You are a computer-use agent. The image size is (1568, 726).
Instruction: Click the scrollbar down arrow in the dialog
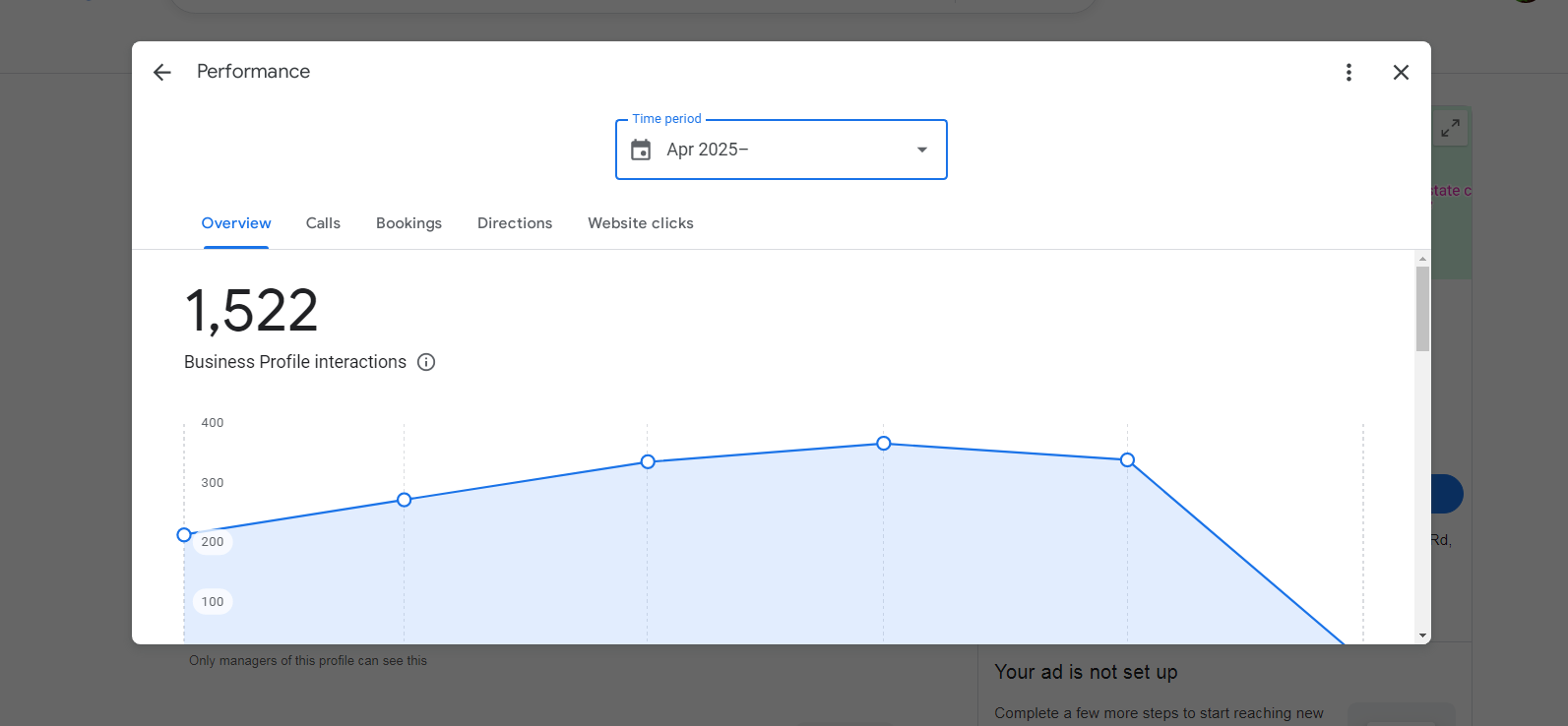tap(1422, 636)
